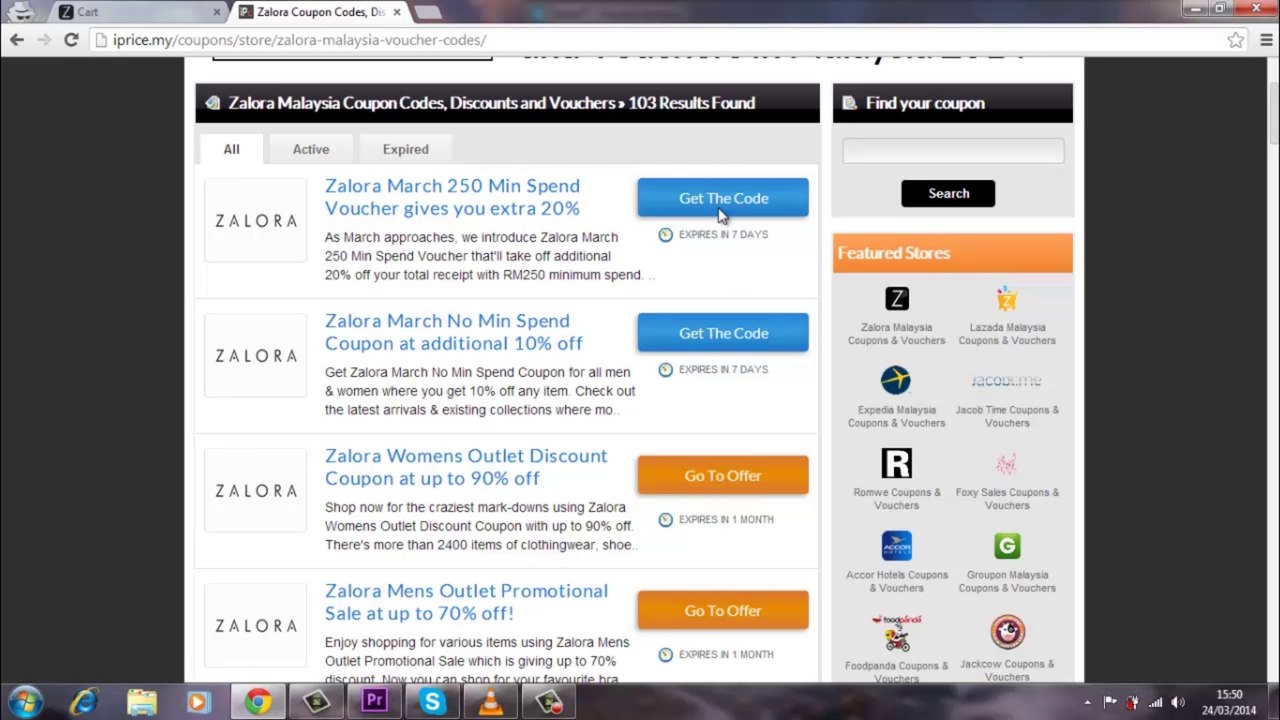Image resolution: width=1280 pixels, height=720 pixels.
Task: Show hidden system tray icons
Action: (1087, 702)
